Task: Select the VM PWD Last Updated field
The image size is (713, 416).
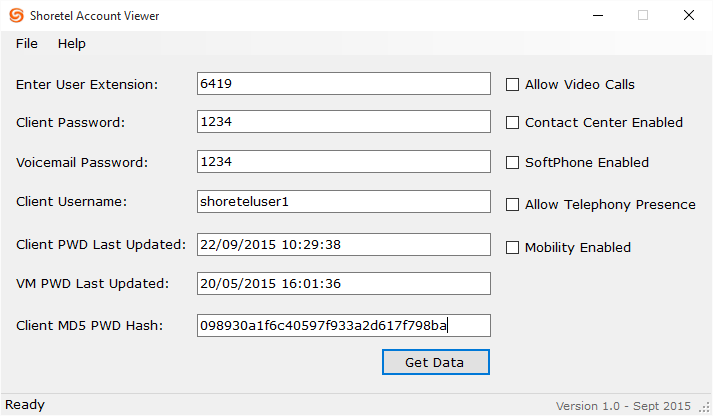Action: click(x=344, y=284)
